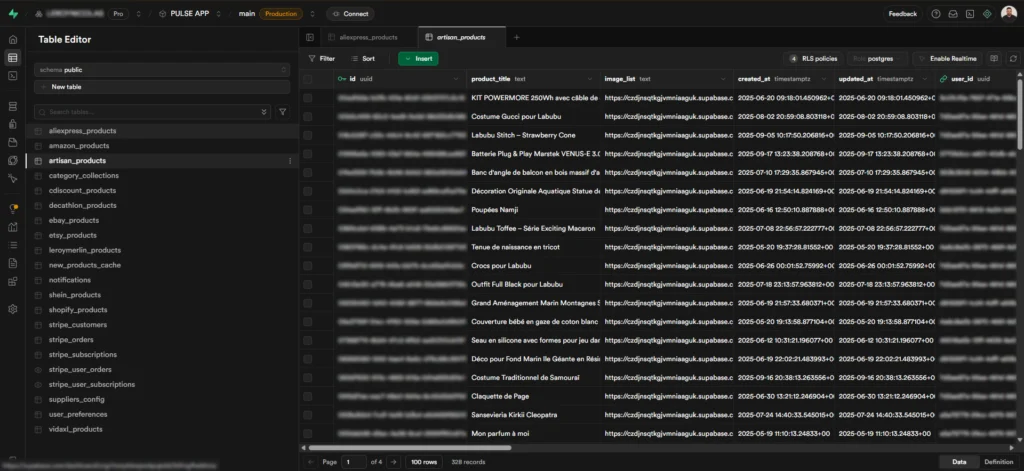Open the Logs list sidebar icon
This screenshot has height=471, width=1024.
pyautogui.click(x=12, y=245)
